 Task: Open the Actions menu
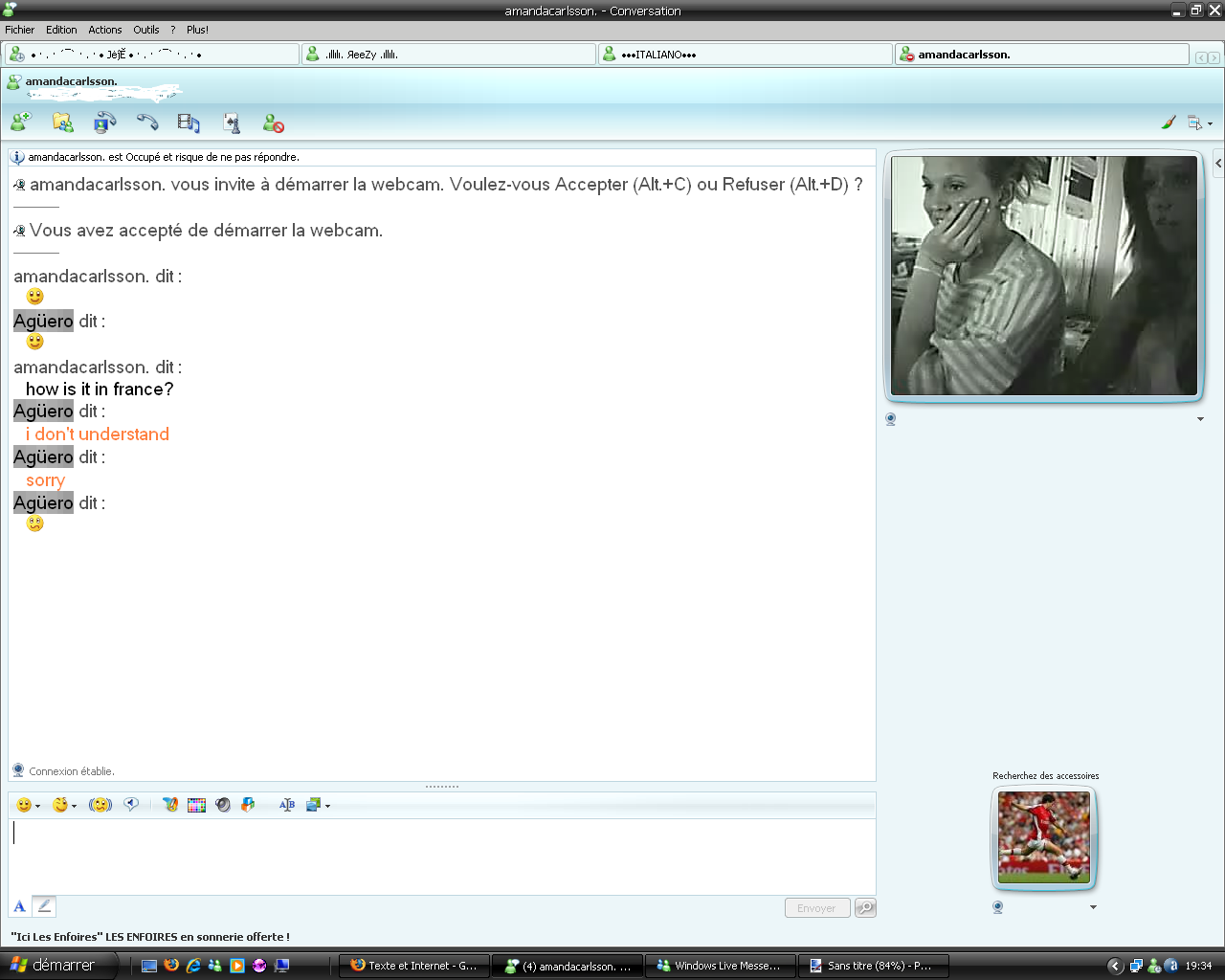[x=105, y=30]
